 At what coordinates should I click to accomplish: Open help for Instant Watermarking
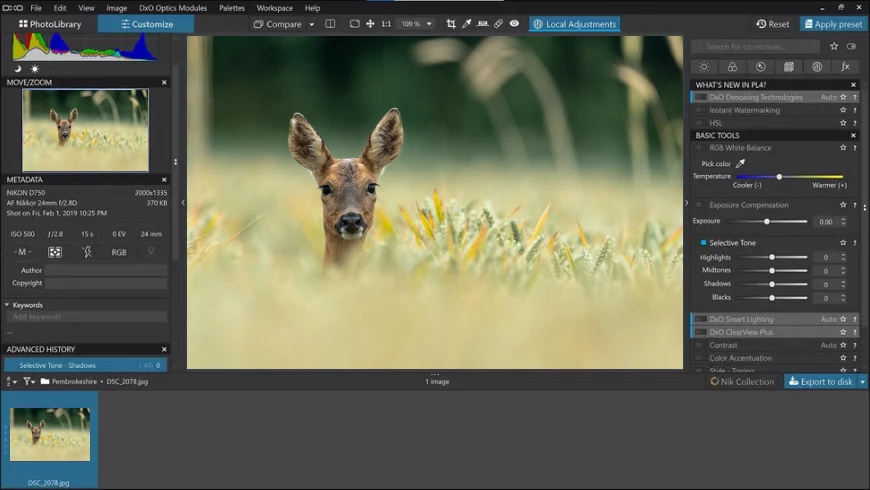(854, 110)
